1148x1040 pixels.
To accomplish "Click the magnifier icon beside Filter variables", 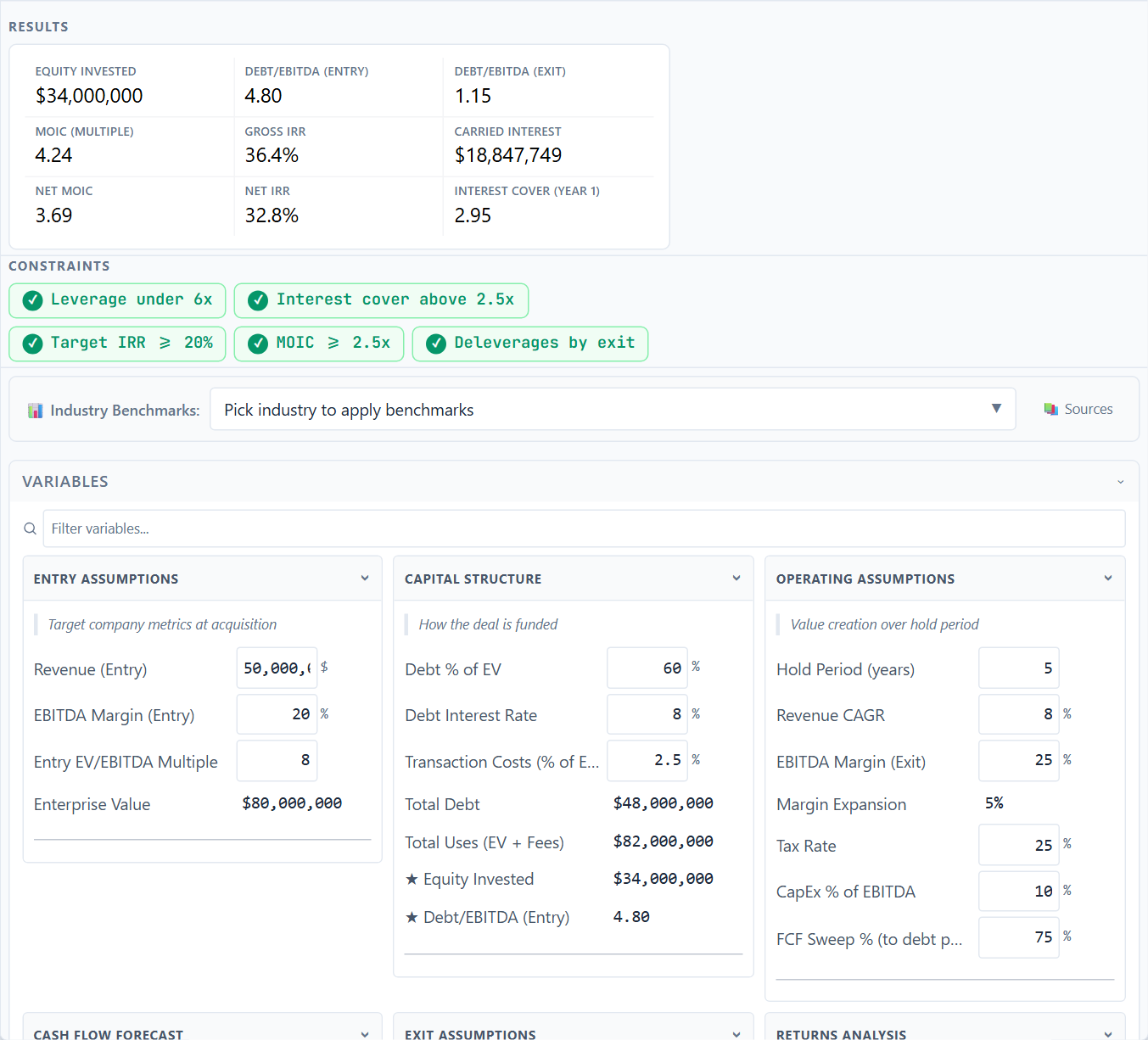I will 31,528.
